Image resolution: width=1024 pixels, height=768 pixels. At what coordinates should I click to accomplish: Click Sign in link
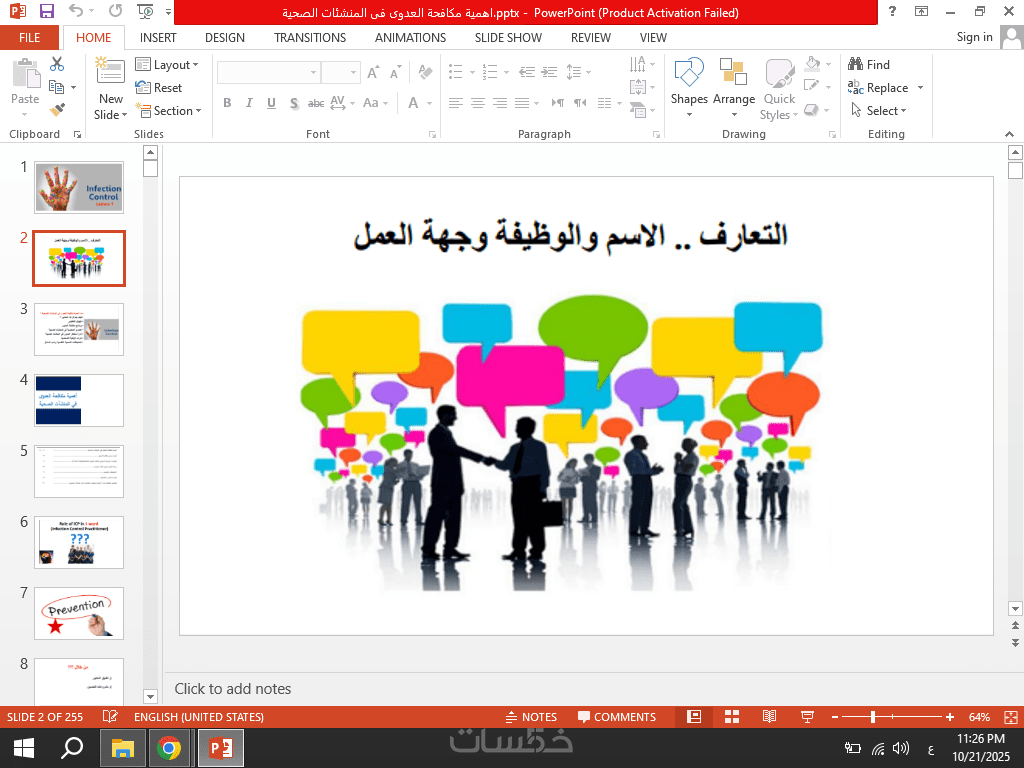974,37
